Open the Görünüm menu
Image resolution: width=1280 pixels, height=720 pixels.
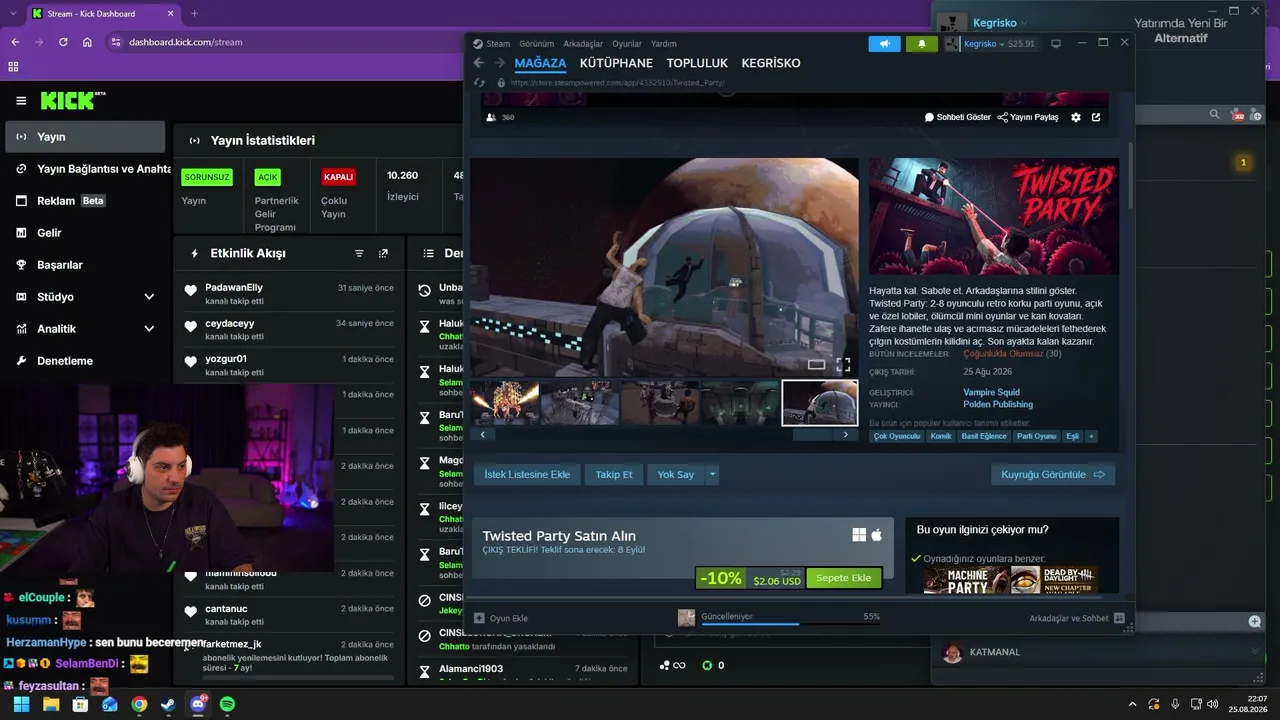click(x=537, y=44)
